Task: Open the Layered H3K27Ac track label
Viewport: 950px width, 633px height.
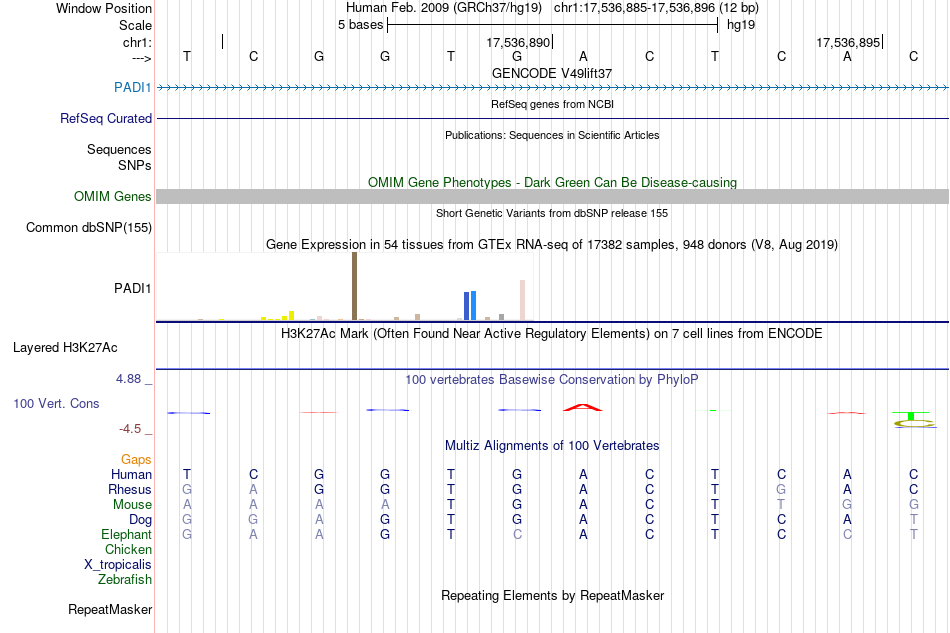Action: (x=65, y=347)
